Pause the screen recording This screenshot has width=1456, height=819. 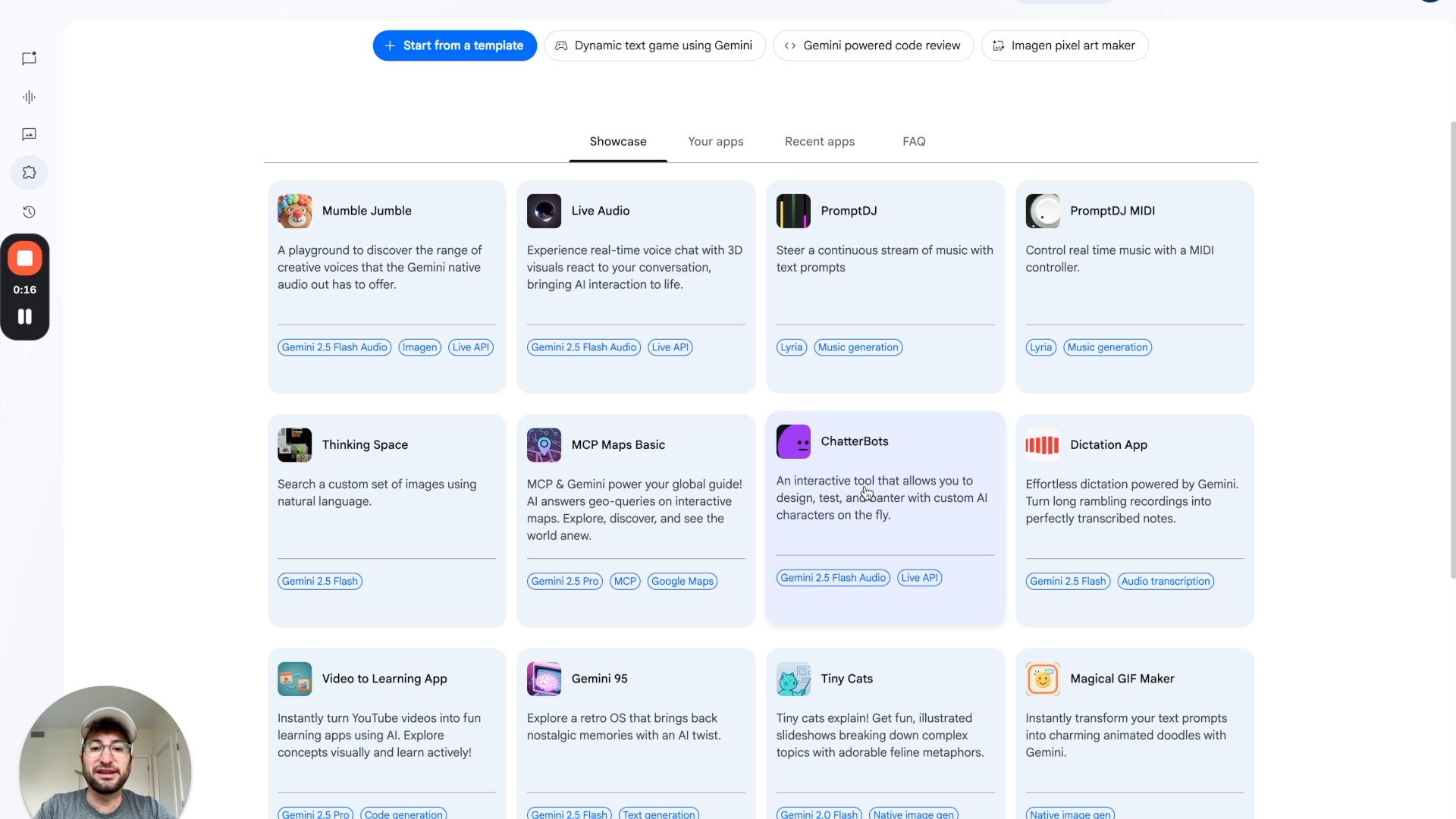coord(24,317)
